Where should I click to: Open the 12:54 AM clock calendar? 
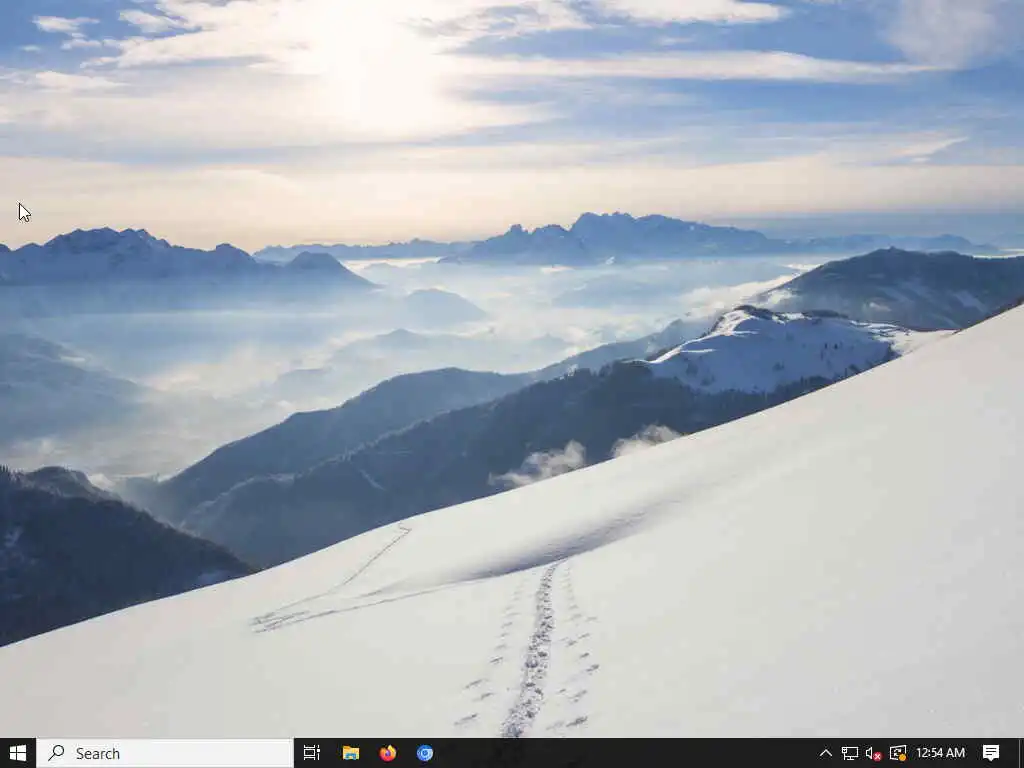pyautogui.click(x=940, y=753)
